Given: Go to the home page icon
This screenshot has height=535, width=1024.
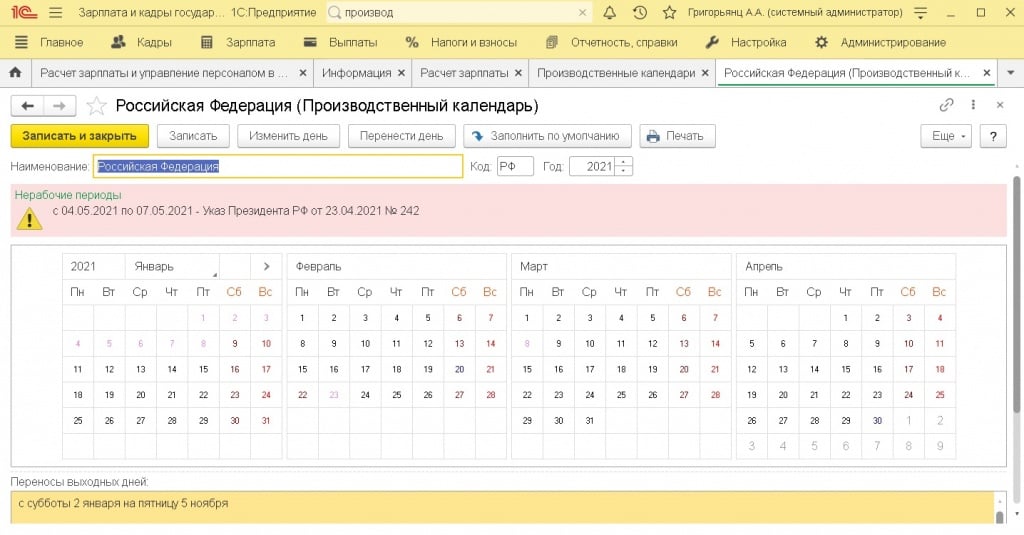Looking at the screenshot, I should 15,74.
